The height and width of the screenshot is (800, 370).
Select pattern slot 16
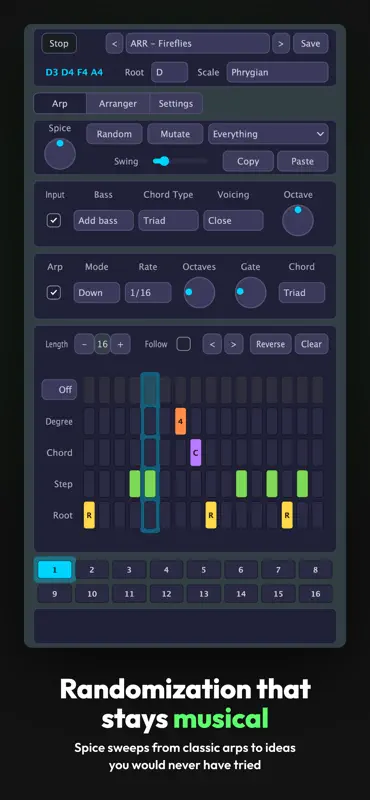[315, 594]
